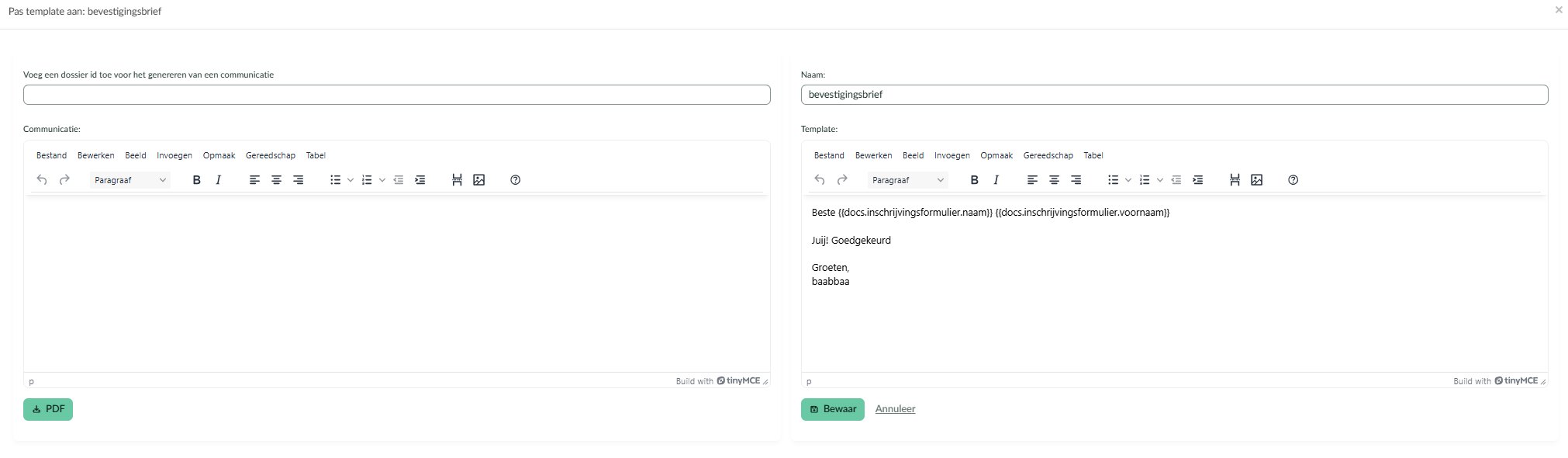The height and width of the screenshot is (458, 1568).
Task: Insert numbered list in Communicatie editor
Action: point(367,180)
